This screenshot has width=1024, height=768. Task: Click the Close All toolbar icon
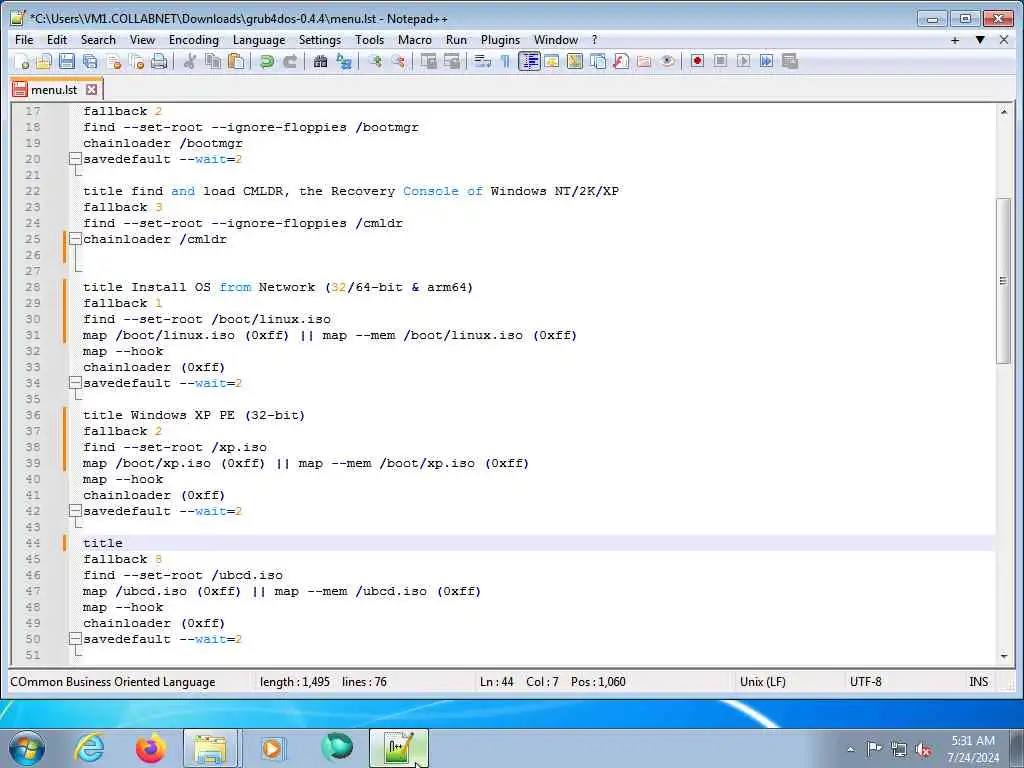click(136, 61)
